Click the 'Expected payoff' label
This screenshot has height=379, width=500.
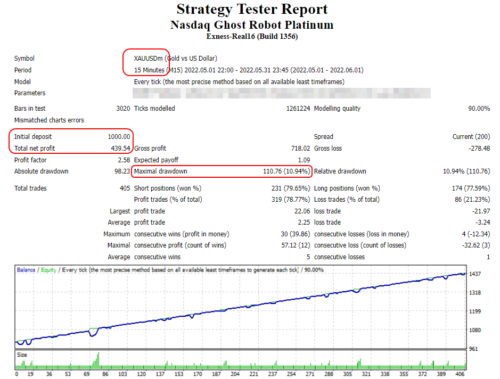pyautogui.click(x=156, y=160)
